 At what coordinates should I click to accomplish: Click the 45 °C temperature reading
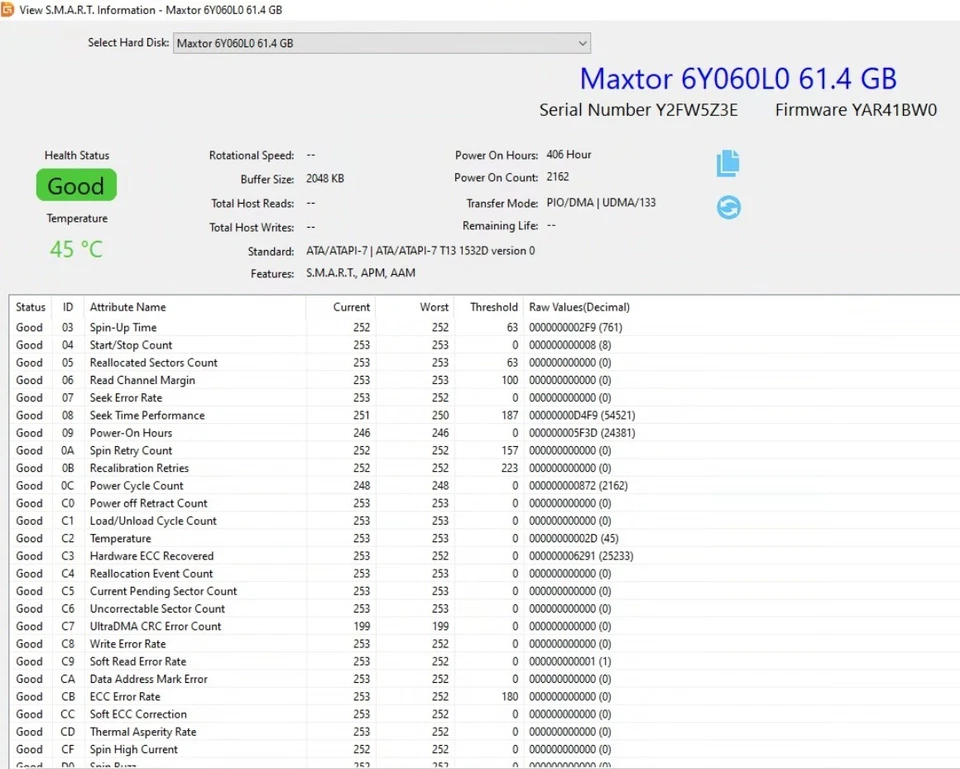click(x=76, y=249)
